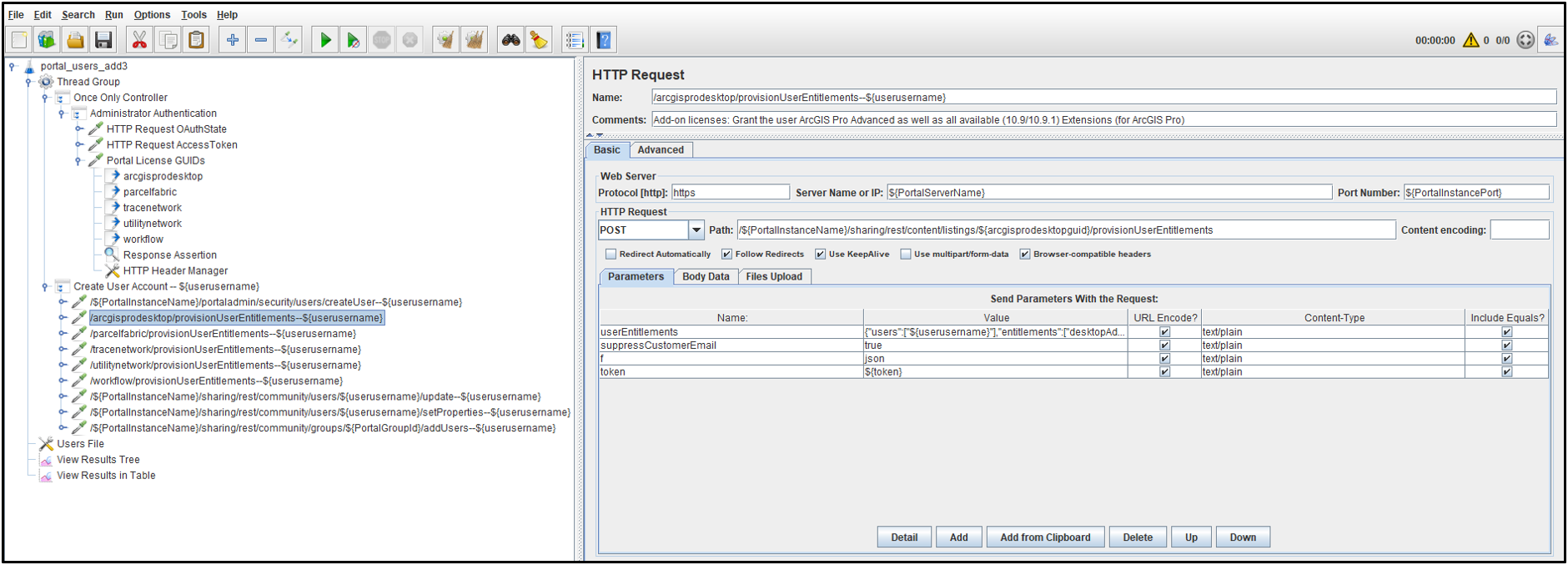The width and height of the screenshot is (1568, 565).
Task: Expand all nodes with the plus icon
Action: pyautogui.click(x=233, y=40)
